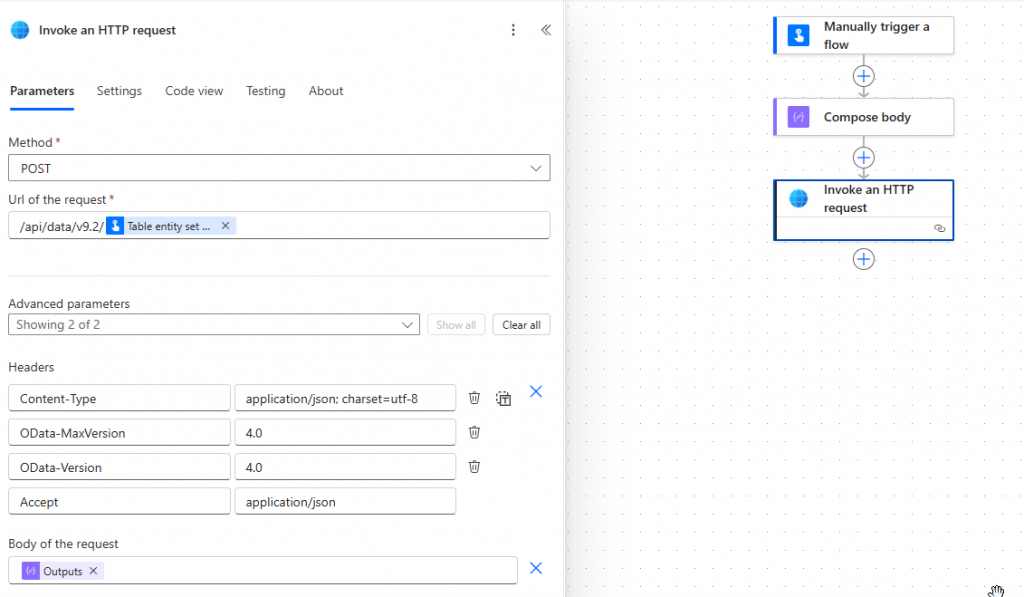The height and width of the screenshot is (597, 1024).
Task: Delete the Content-Type header row
Action: click(475, 398)
